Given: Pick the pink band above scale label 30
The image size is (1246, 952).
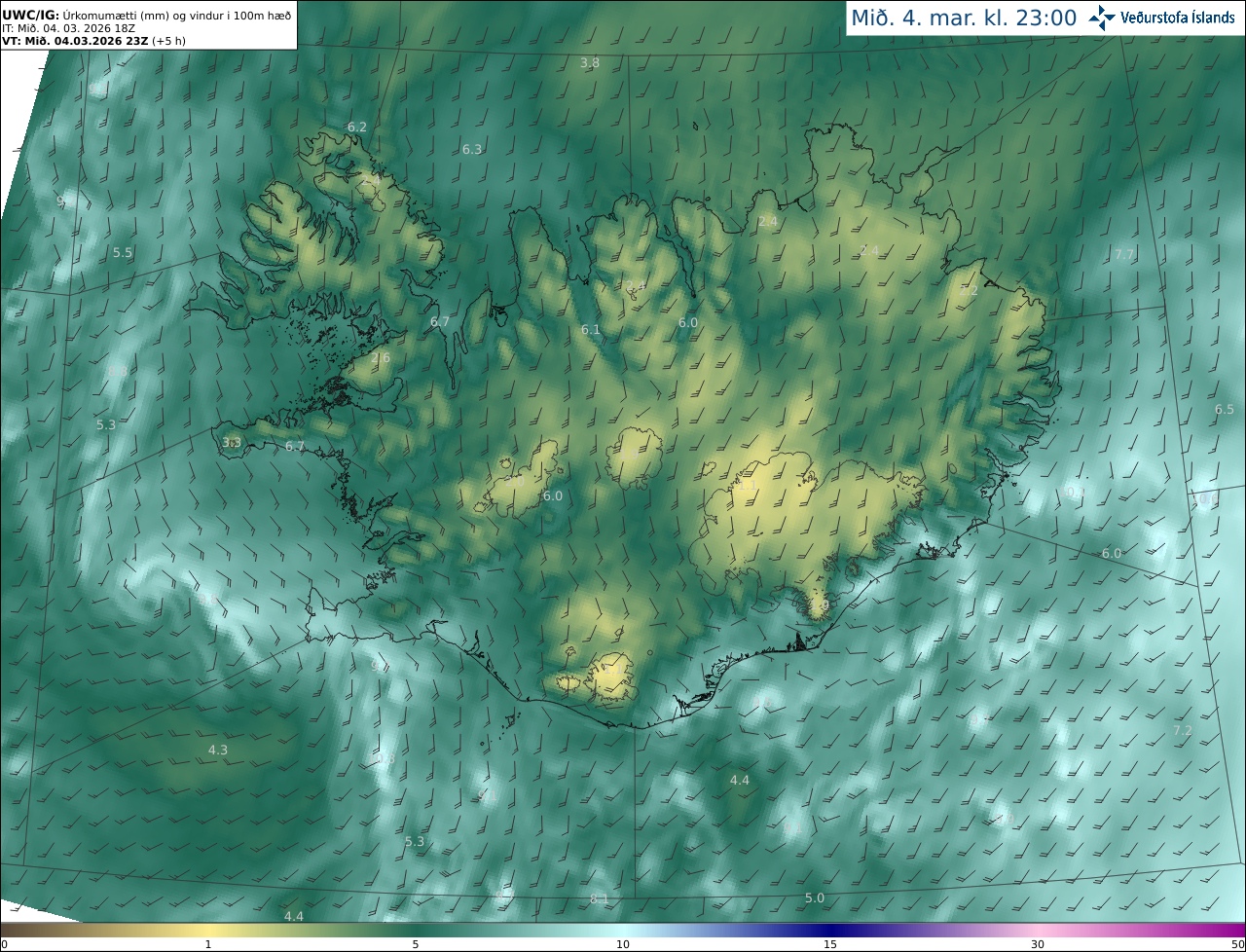Looking at the screenshot, I should pos(1038,930).
